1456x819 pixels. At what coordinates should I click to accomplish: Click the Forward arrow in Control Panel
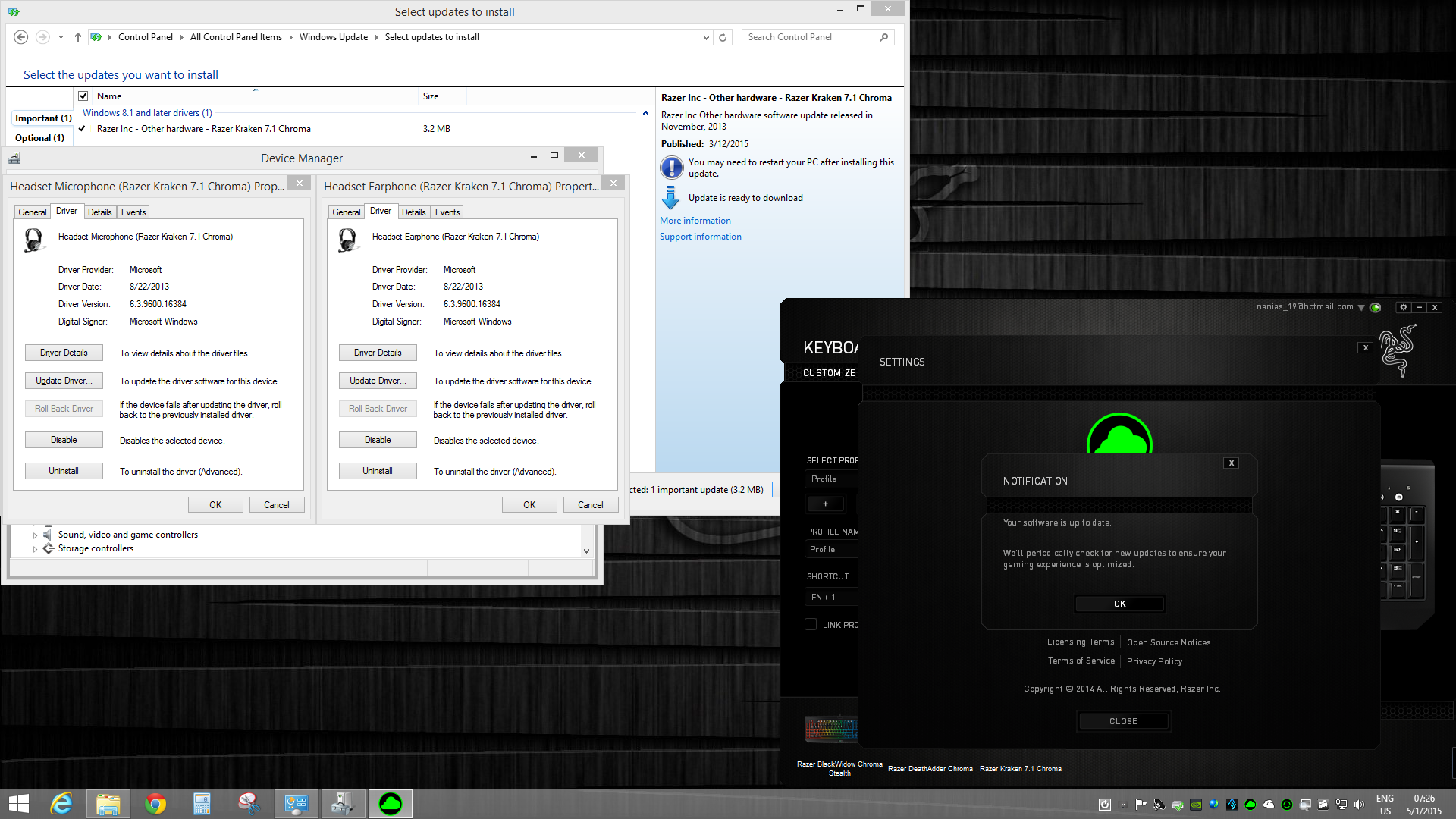tap(42, 37)
